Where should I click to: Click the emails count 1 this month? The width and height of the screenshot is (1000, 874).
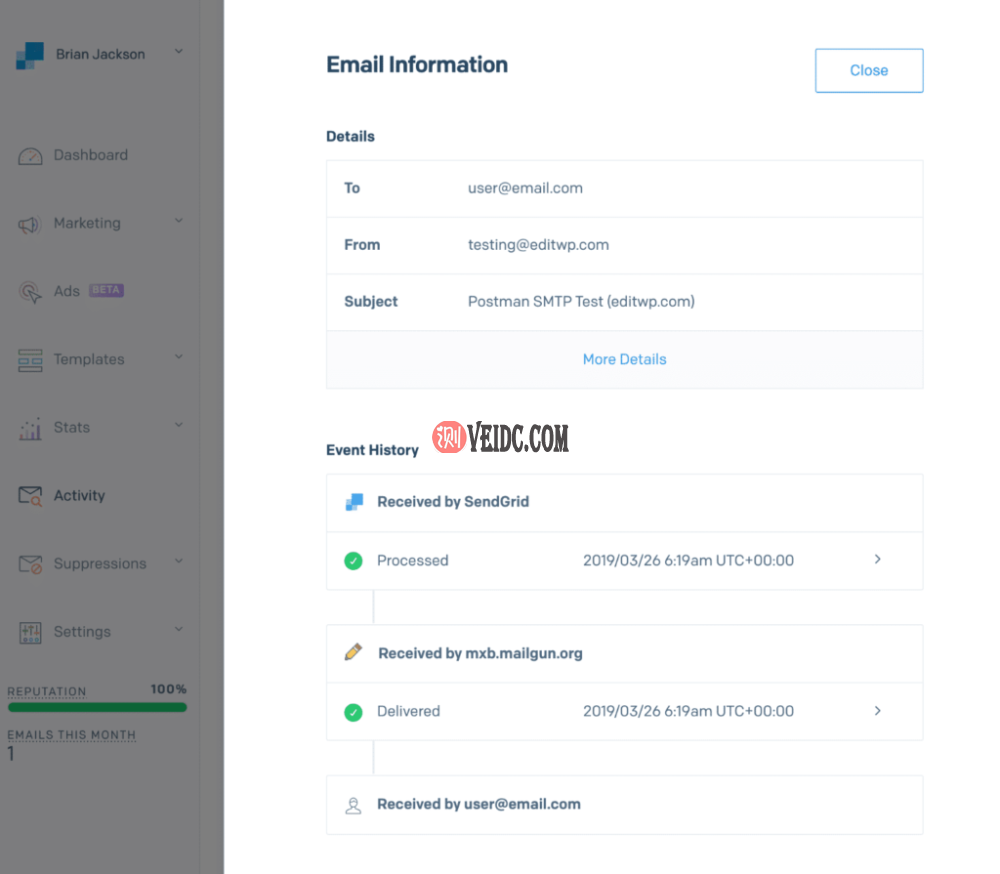[11, 755]
